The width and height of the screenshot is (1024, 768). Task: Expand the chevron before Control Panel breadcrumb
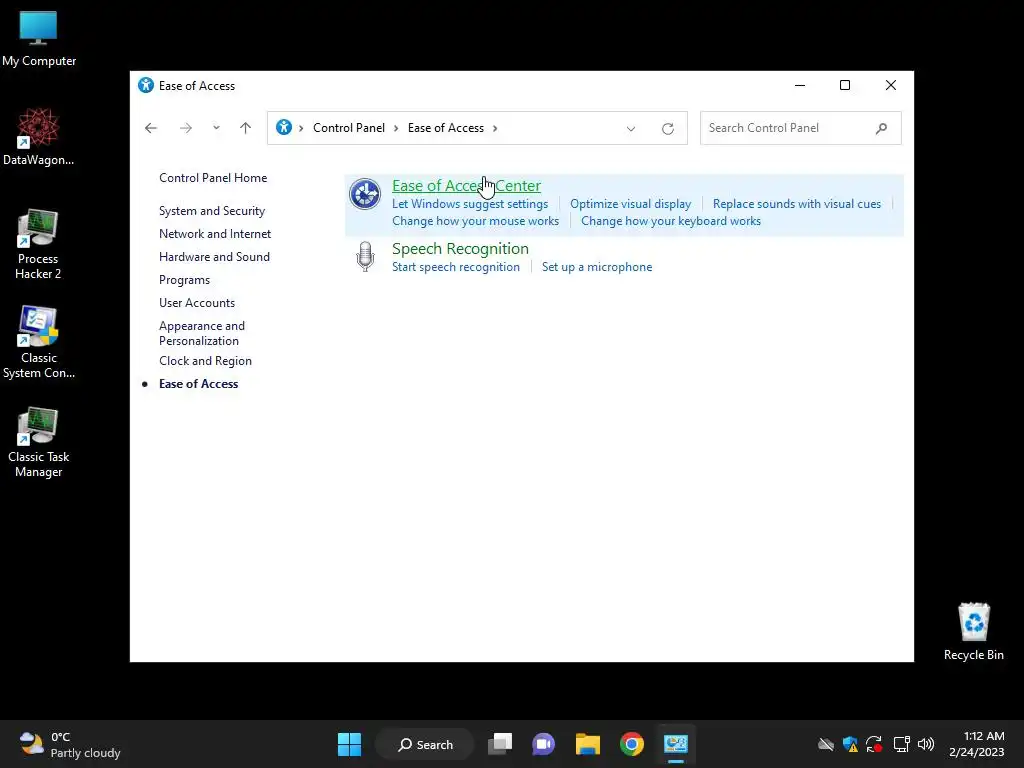click(301, 128)
